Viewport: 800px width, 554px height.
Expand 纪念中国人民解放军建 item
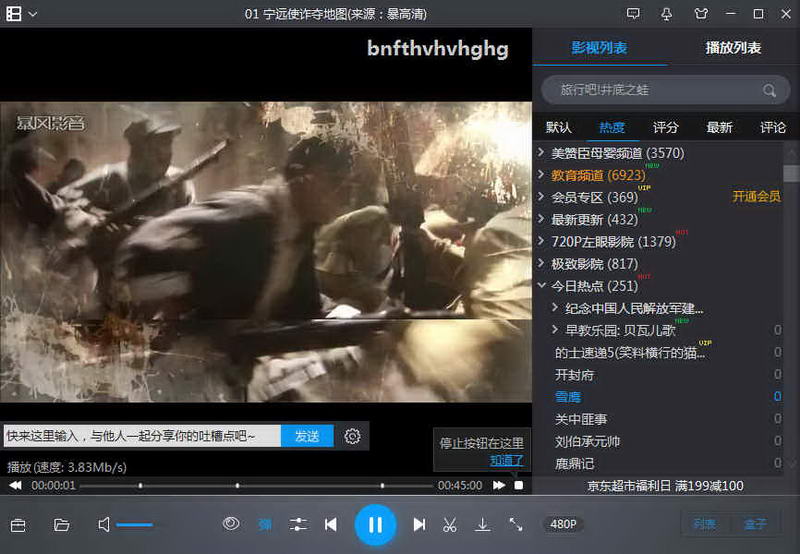point(555,308)
